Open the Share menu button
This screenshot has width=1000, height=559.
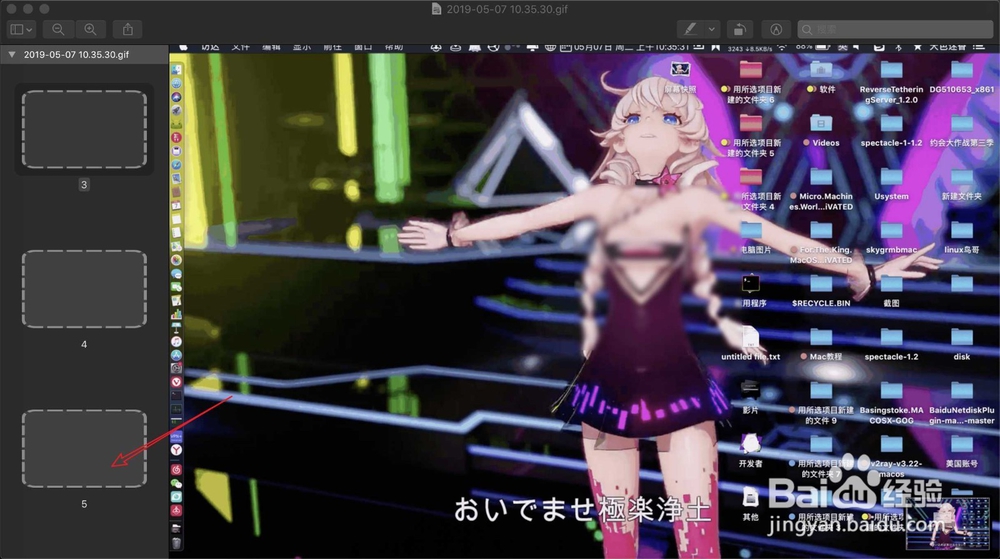(128, 29)
